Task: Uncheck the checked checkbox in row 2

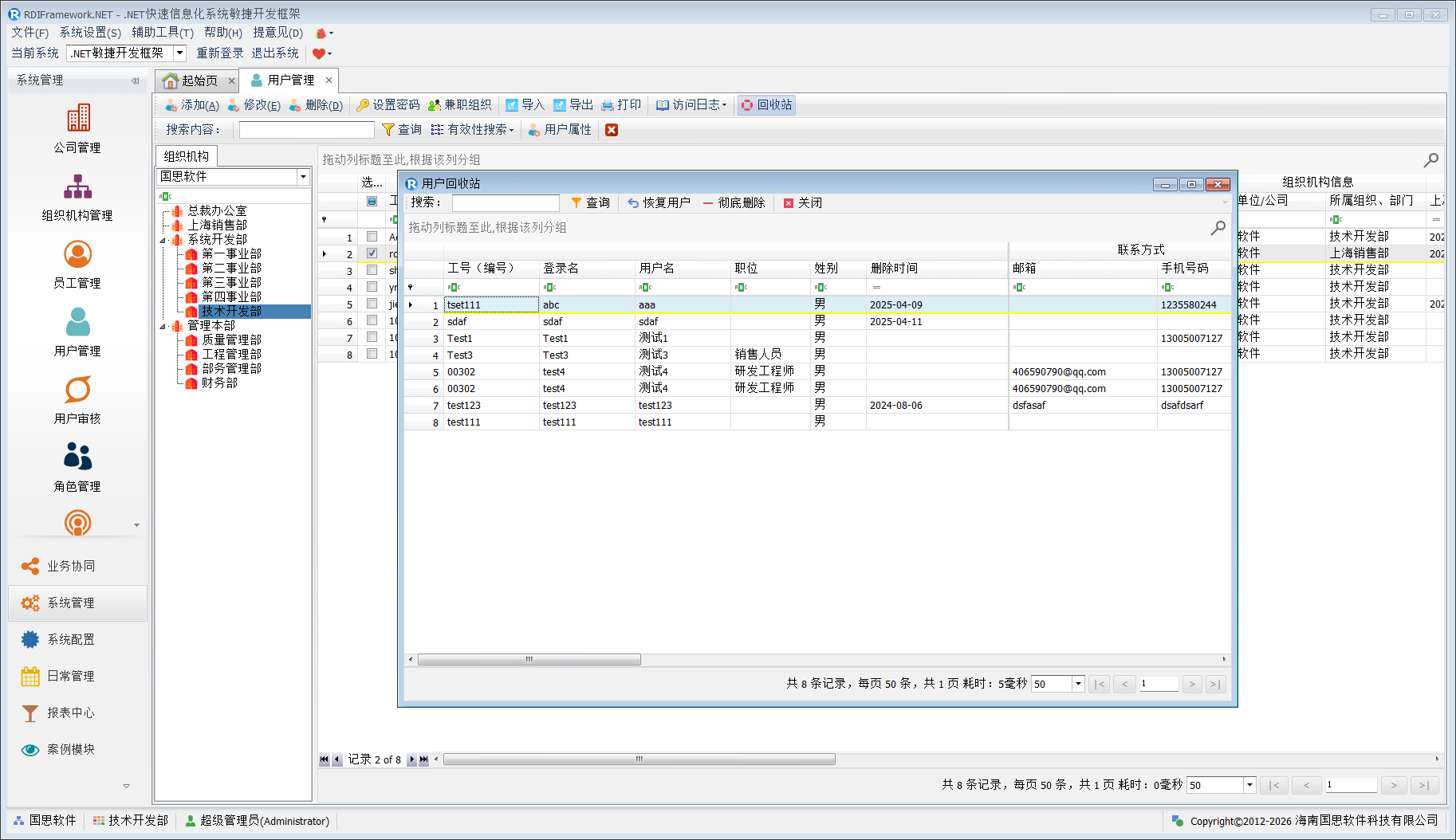Action: (372, 253)
